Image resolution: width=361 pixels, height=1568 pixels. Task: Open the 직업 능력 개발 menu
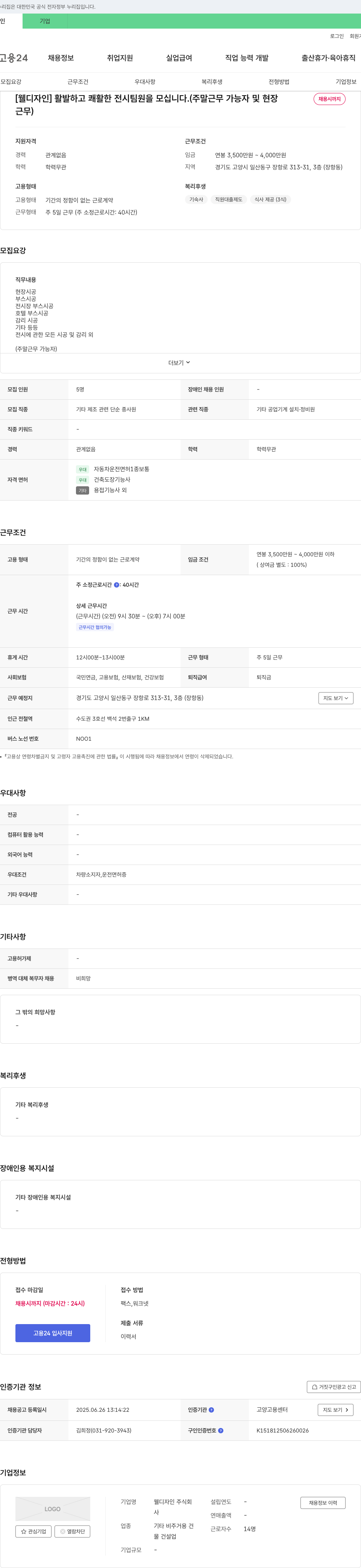point(247,58)
